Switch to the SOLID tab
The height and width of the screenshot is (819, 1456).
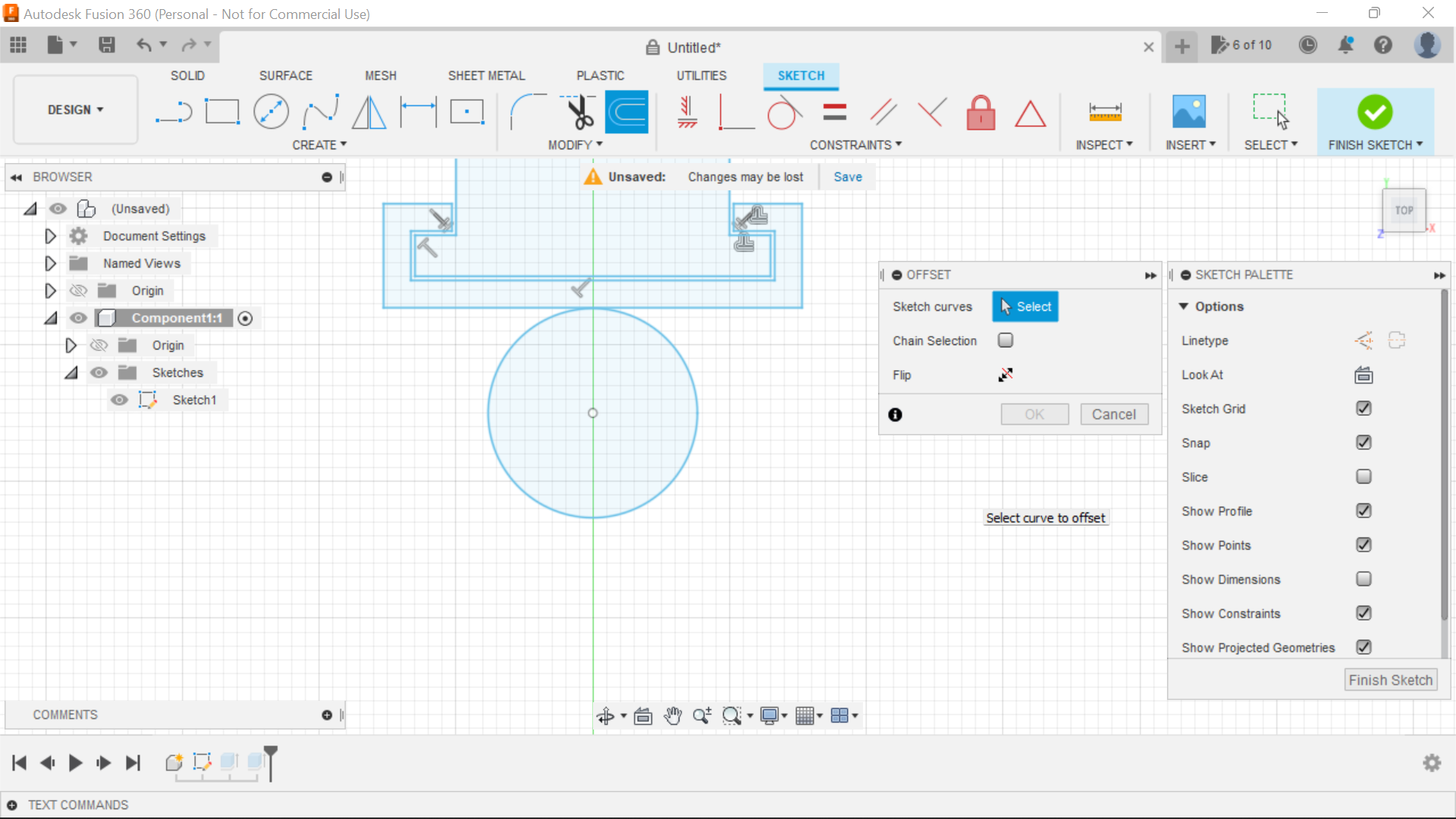pyautogui.click(x=187, y=75)
